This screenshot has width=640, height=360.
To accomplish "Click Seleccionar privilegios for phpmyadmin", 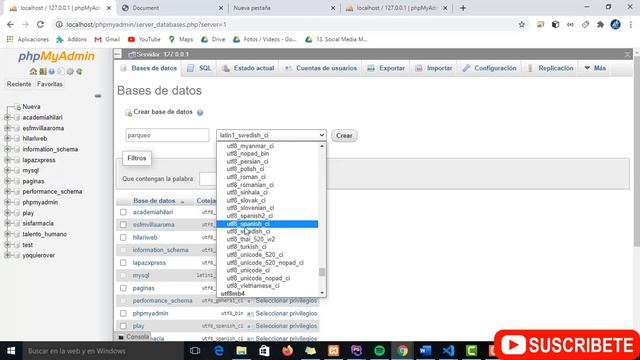I will pos(286,313).
